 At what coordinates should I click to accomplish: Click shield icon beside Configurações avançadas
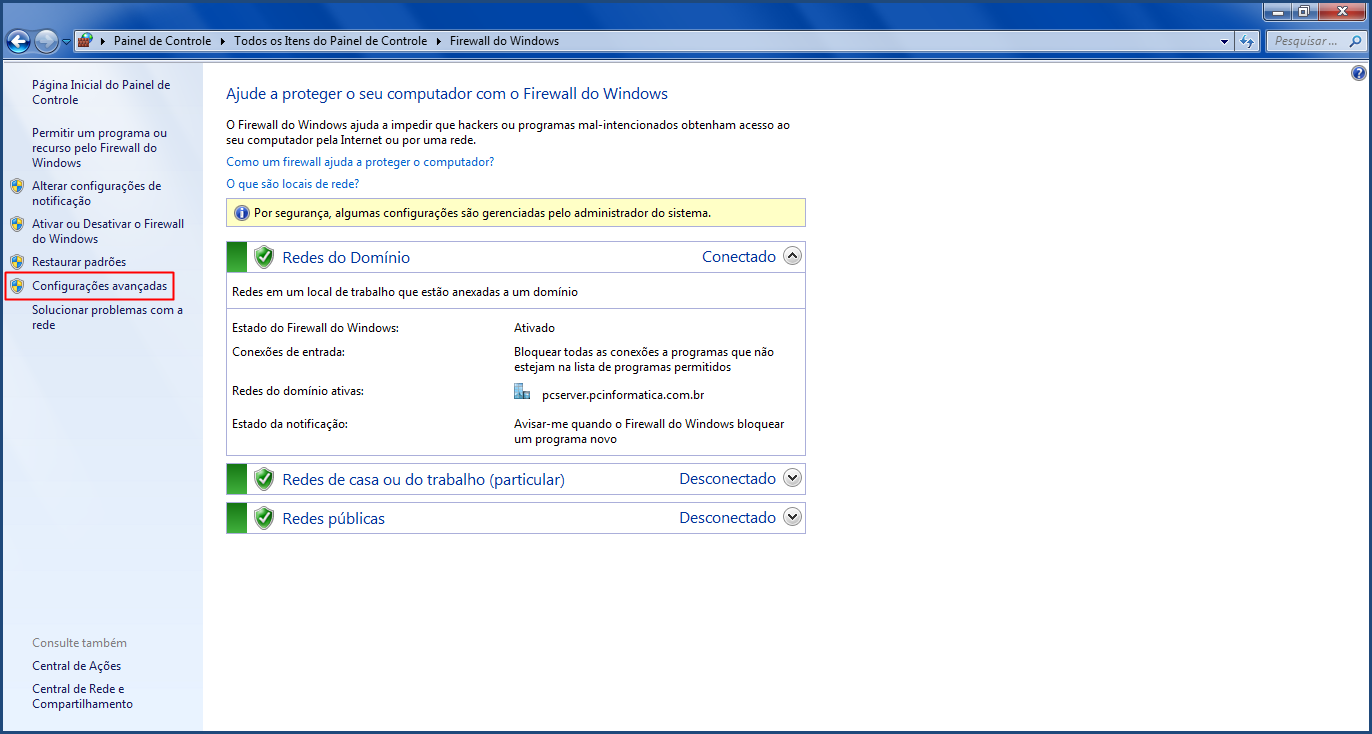(x=17, y=286)
